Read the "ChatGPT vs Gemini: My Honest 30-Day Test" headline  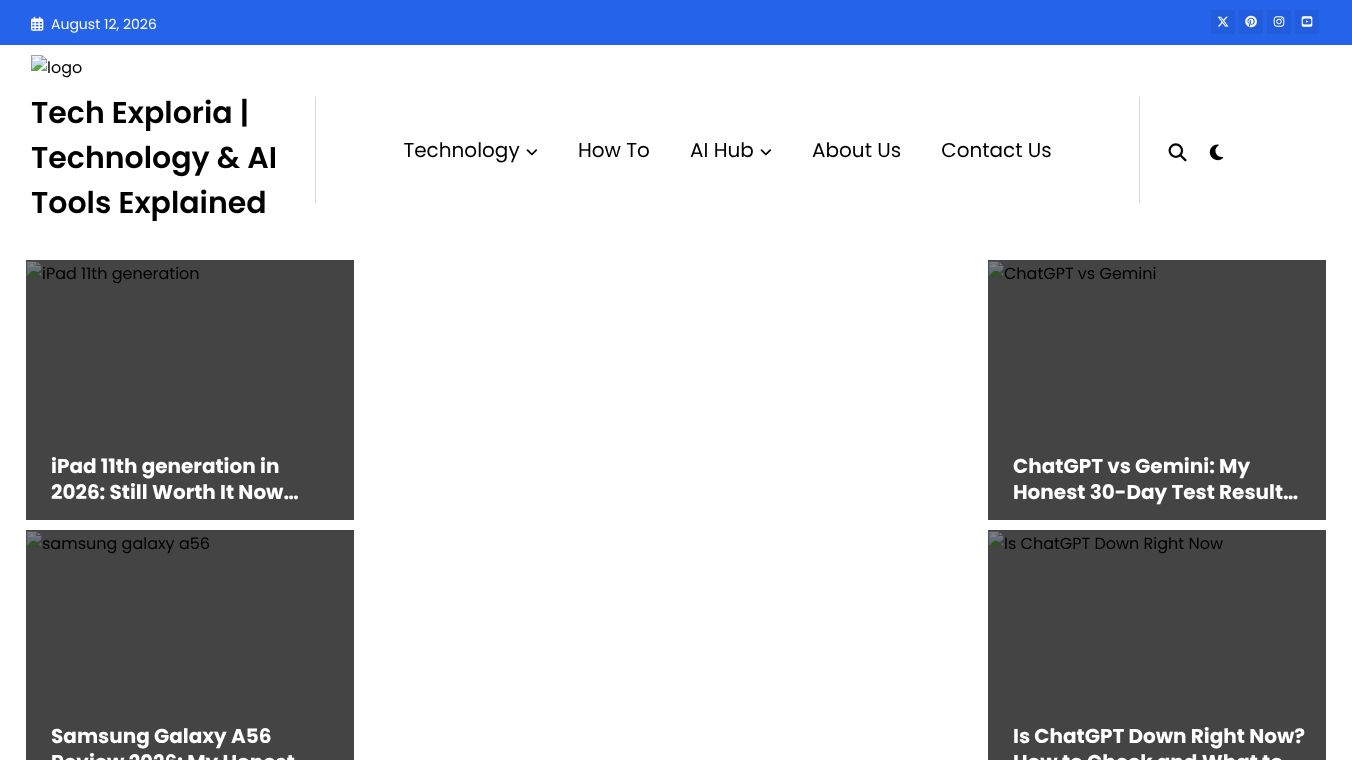1156,479
